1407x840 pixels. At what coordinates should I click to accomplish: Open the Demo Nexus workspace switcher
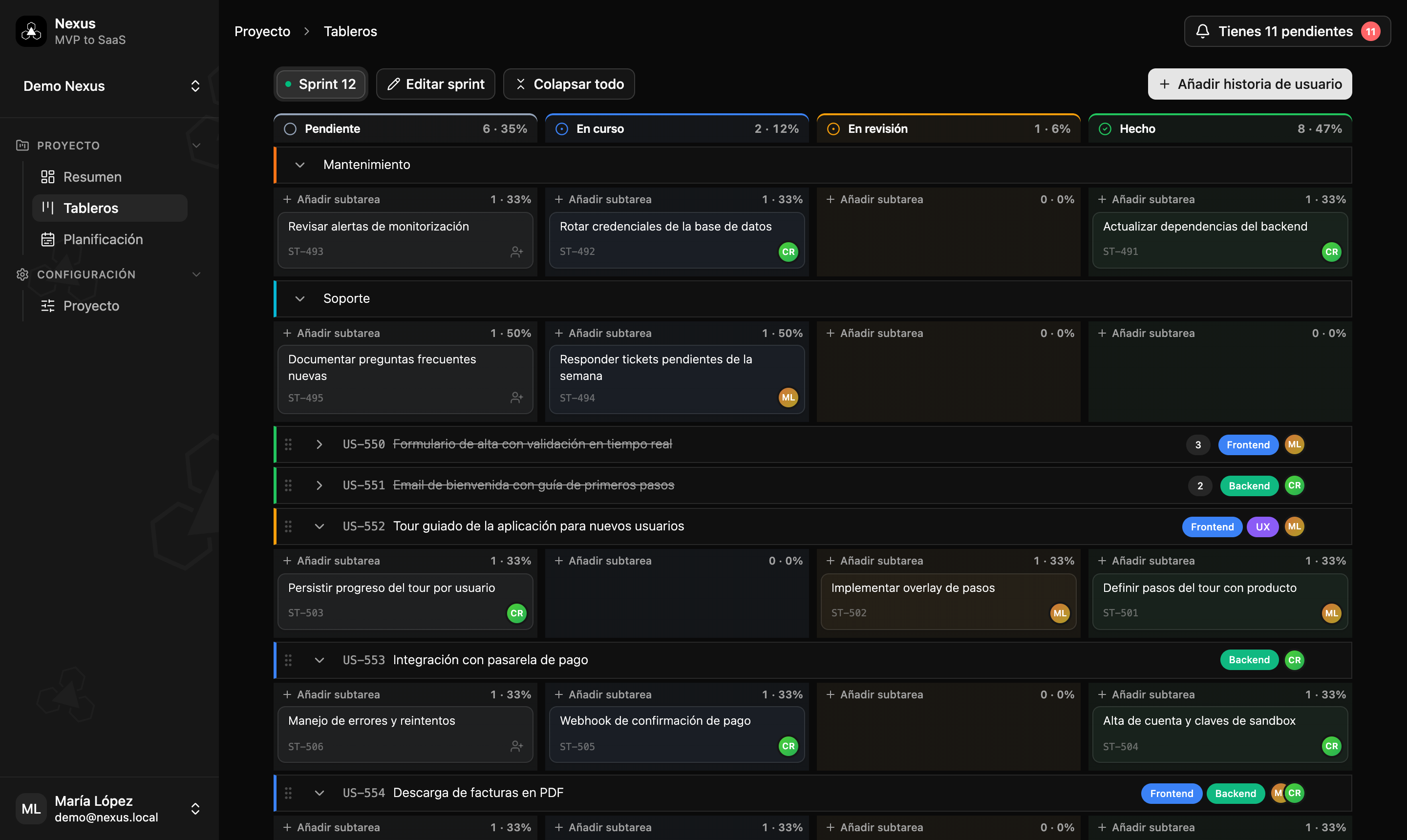(111, 86)
